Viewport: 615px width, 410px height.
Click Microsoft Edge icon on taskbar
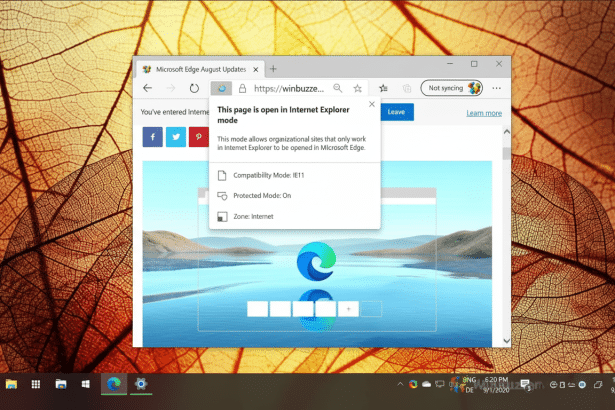click(114, 384)
